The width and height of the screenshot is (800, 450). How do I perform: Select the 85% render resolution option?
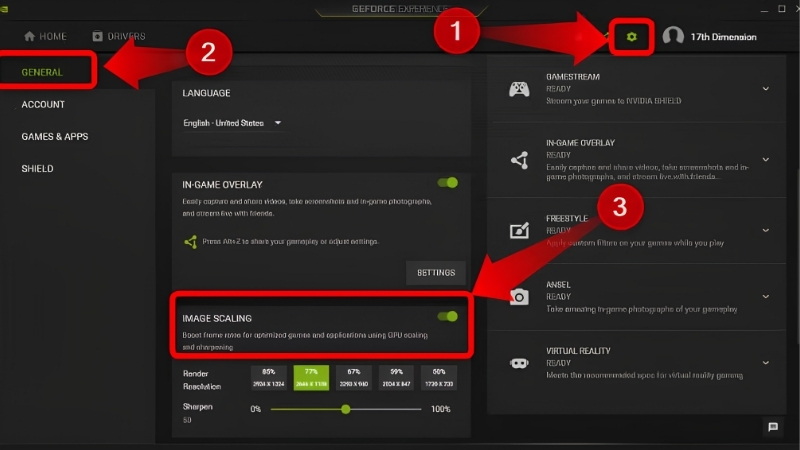(268, 378)
